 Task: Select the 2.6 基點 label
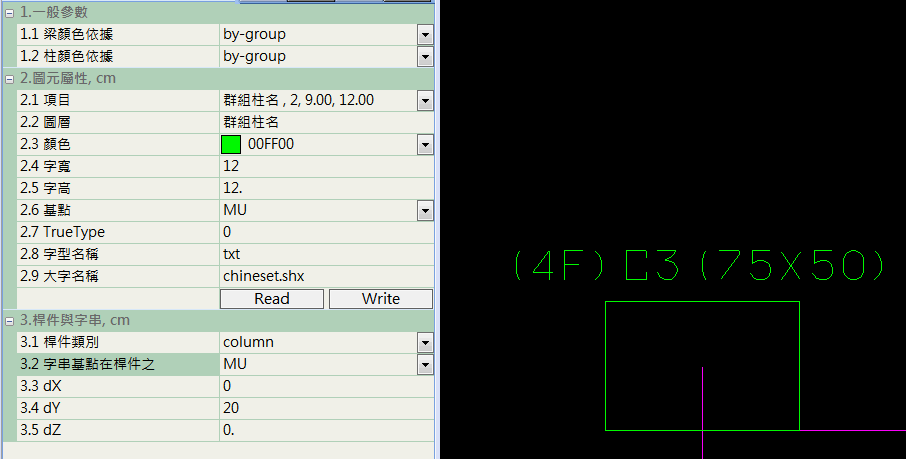pyautogui.click(x=118, y=210)
